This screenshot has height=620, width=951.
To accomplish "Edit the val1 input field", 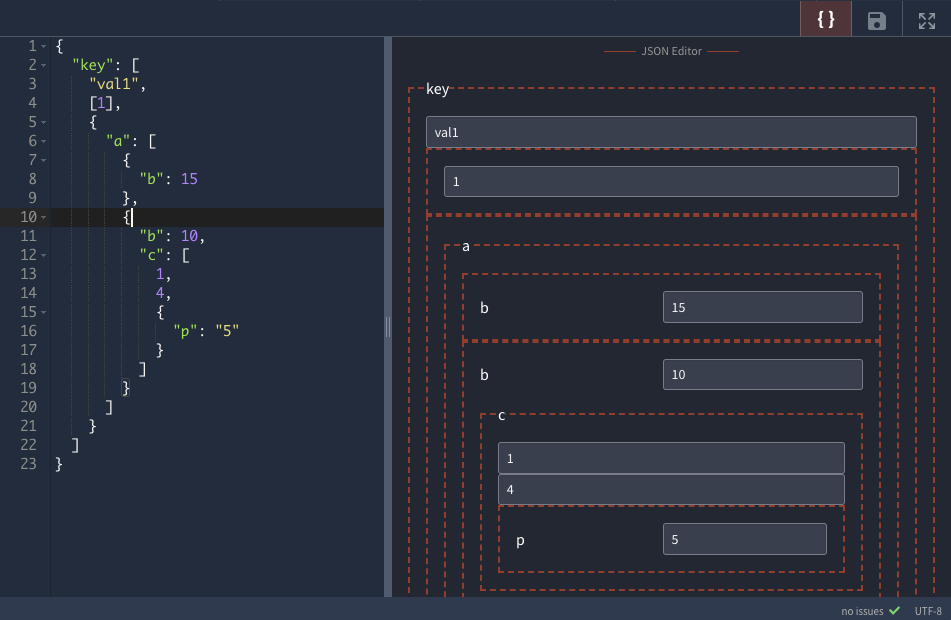I will coord(671,132).
